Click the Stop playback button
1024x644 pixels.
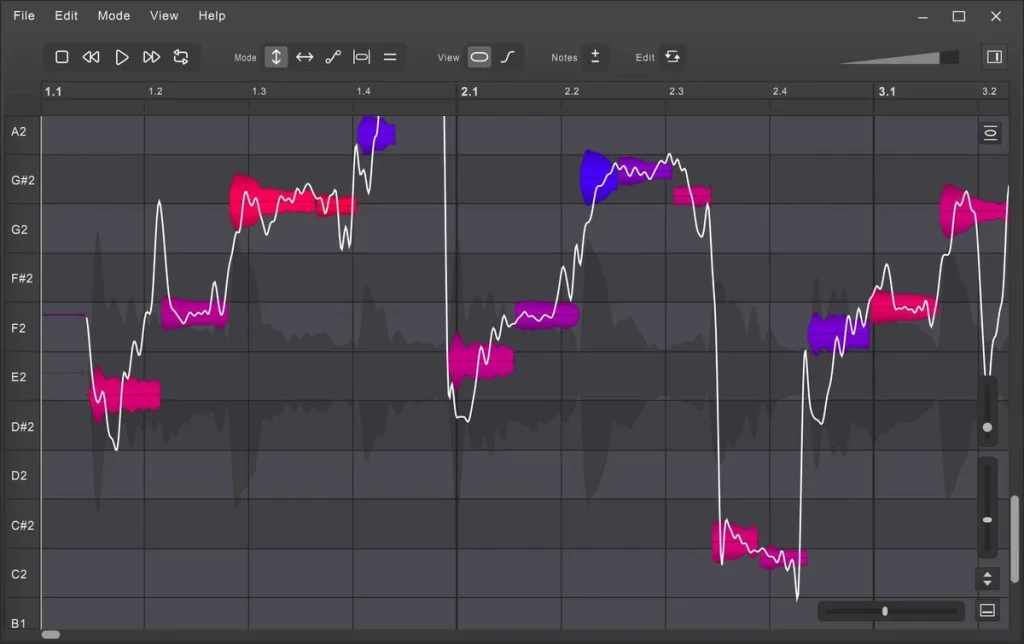click(x=62, y=57)
